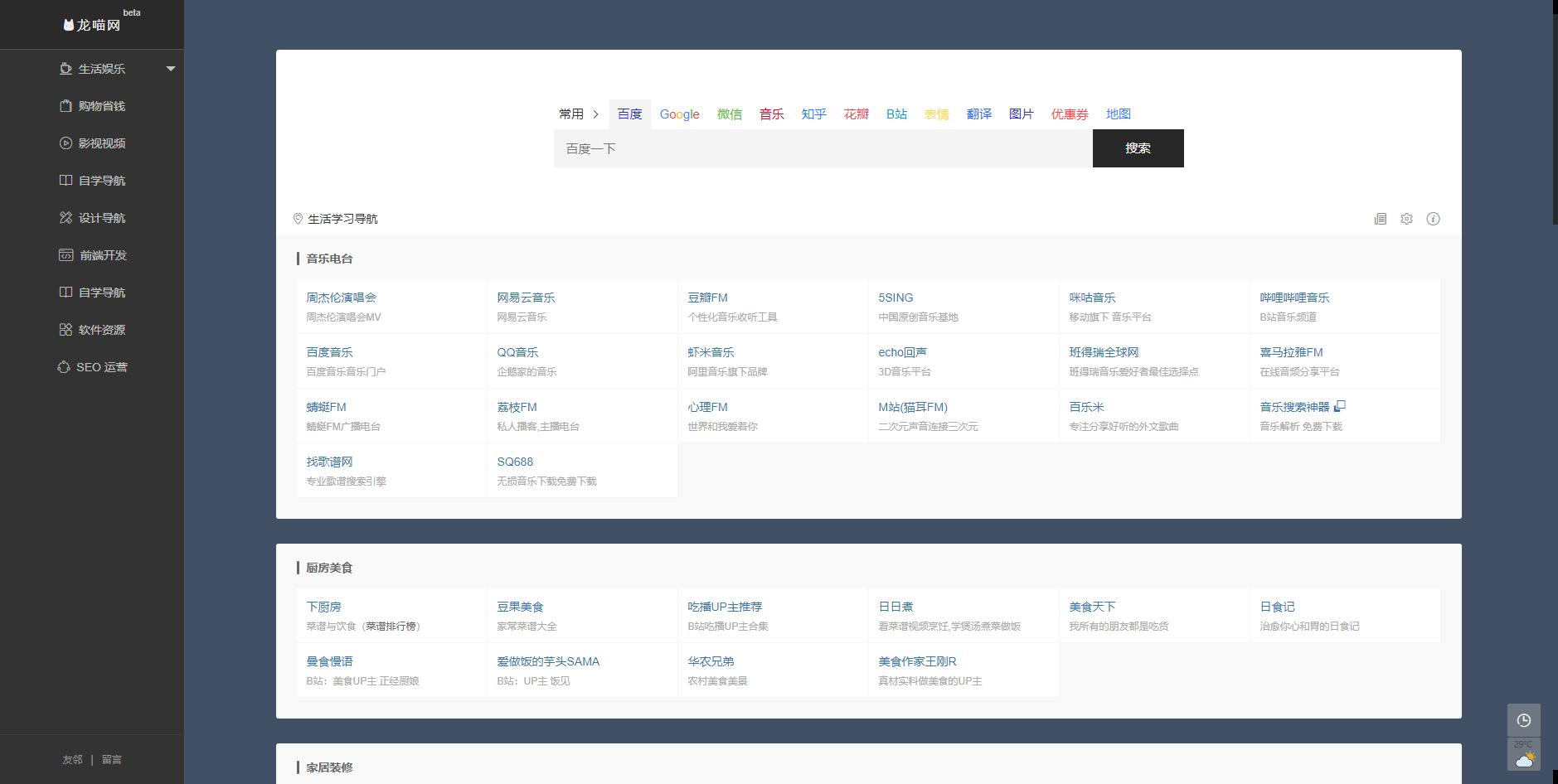Select the 花瓣 search tab
The image size is (1558, 784).
856,114
